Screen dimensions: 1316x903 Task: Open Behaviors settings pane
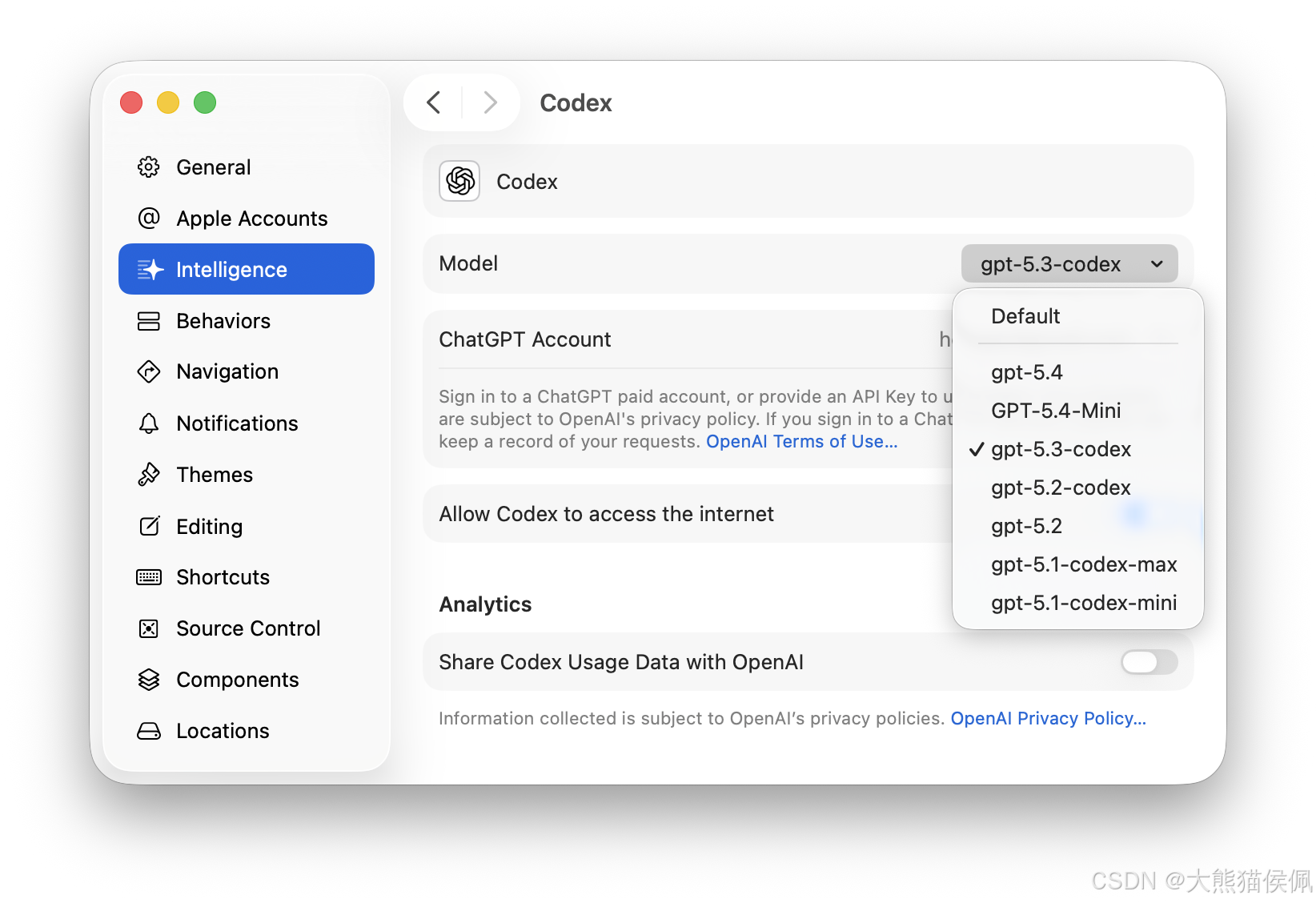tap(247, 321)
